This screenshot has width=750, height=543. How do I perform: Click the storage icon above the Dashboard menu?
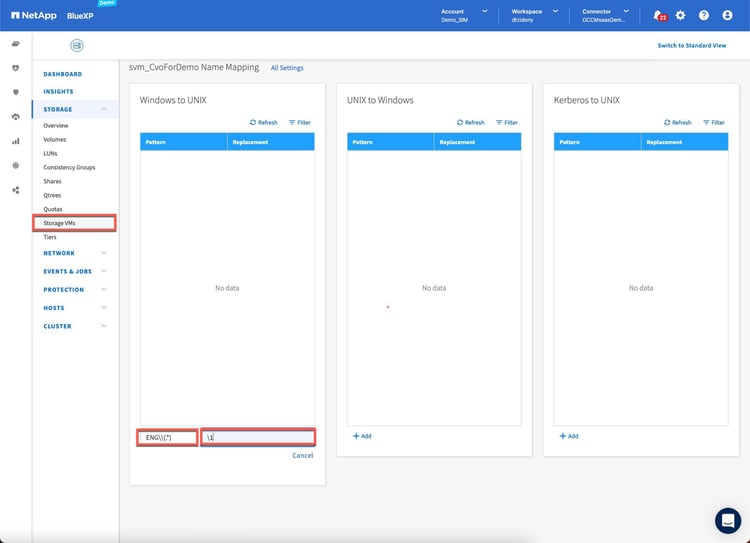coord(76,46)
